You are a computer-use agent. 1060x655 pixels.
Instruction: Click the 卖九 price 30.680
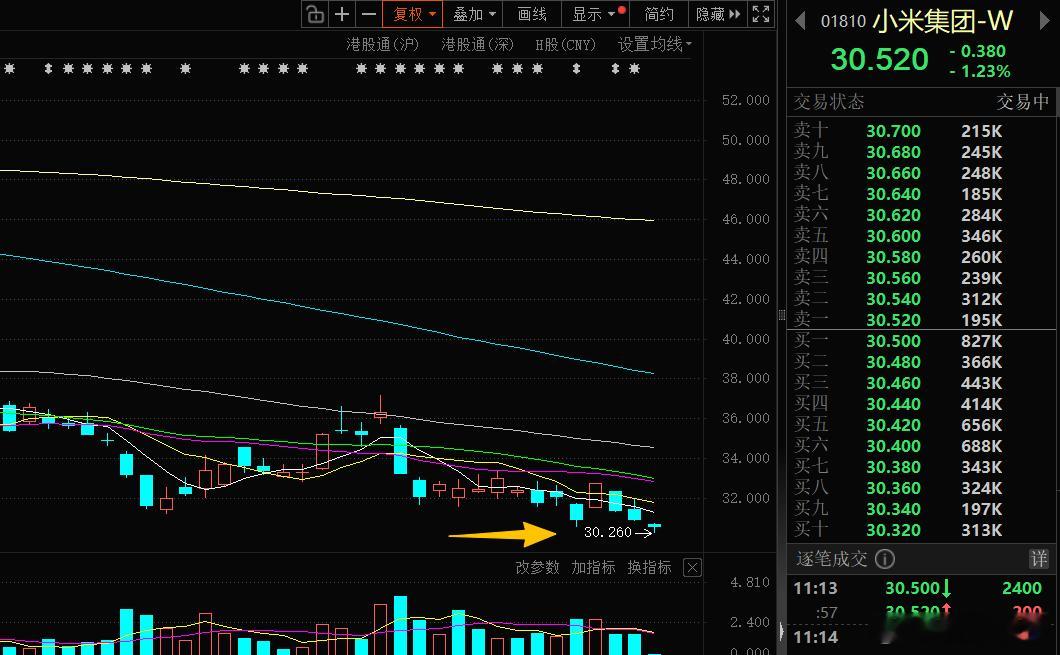pos(893,152)
